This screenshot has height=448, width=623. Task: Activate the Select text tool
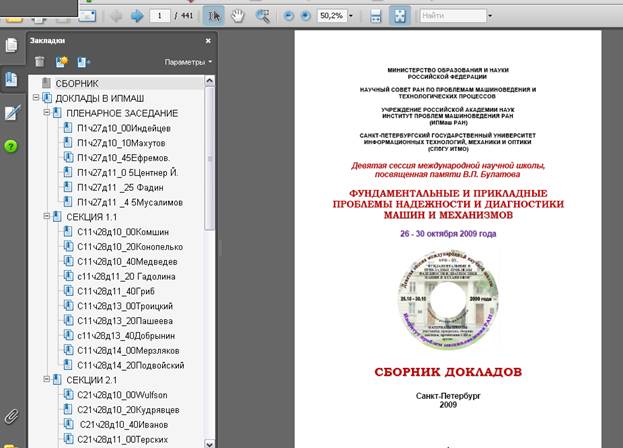point(214,16)
